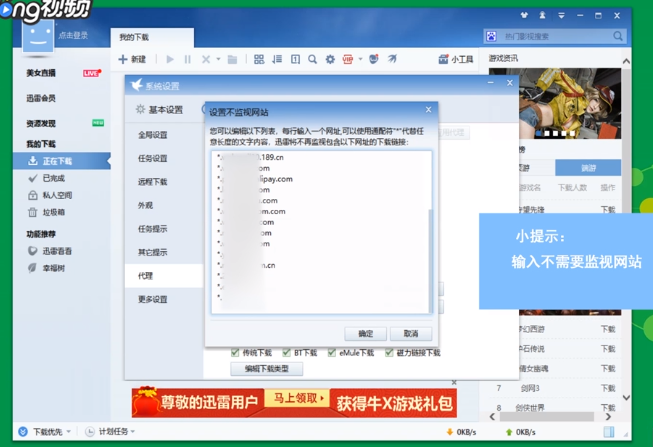Click the 点击登录 login link
Viewport: 653px width, 447px height.
(73, 35)
